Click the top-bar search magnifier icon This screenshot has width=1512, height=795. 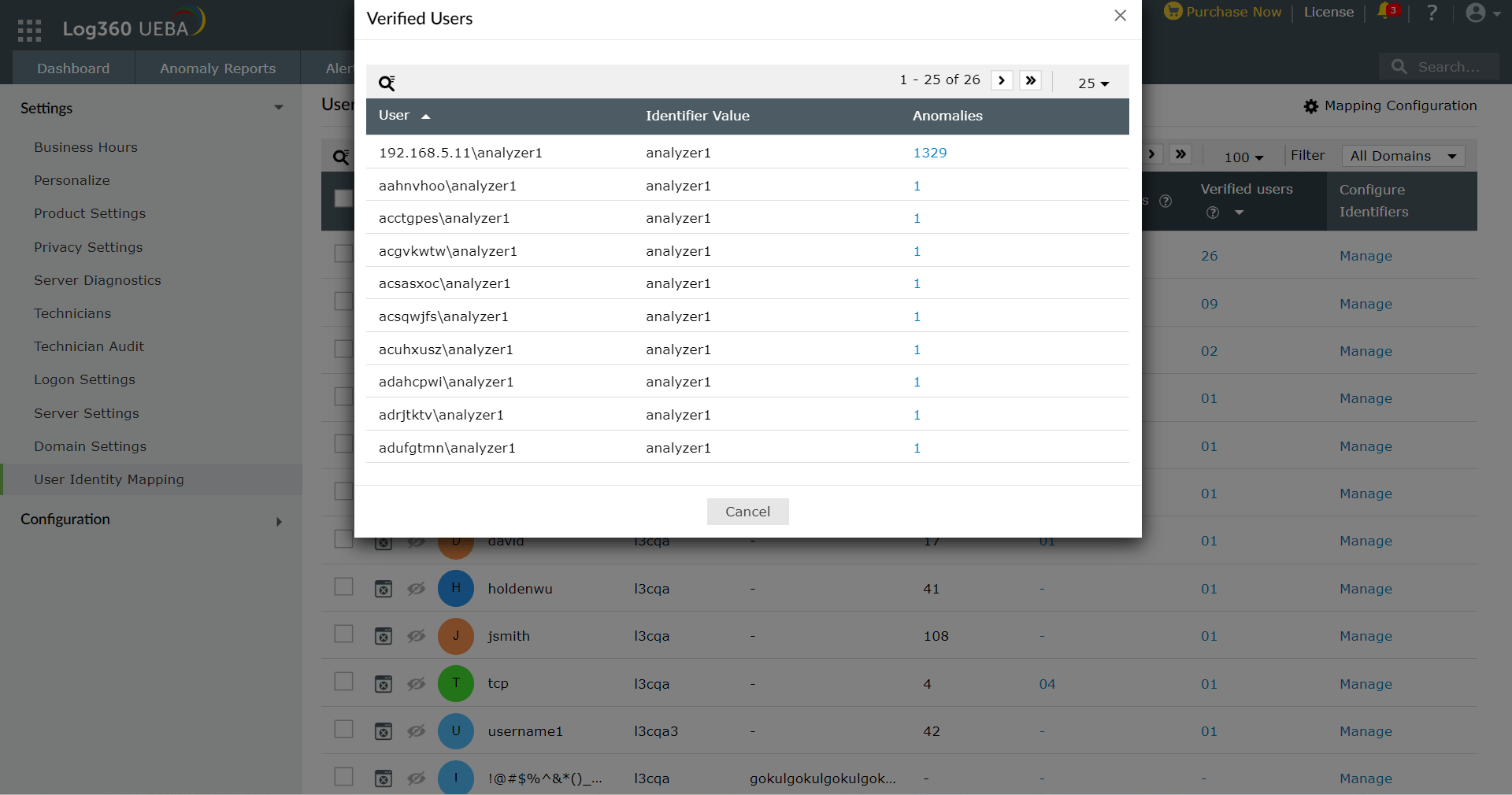(1399, 67)
